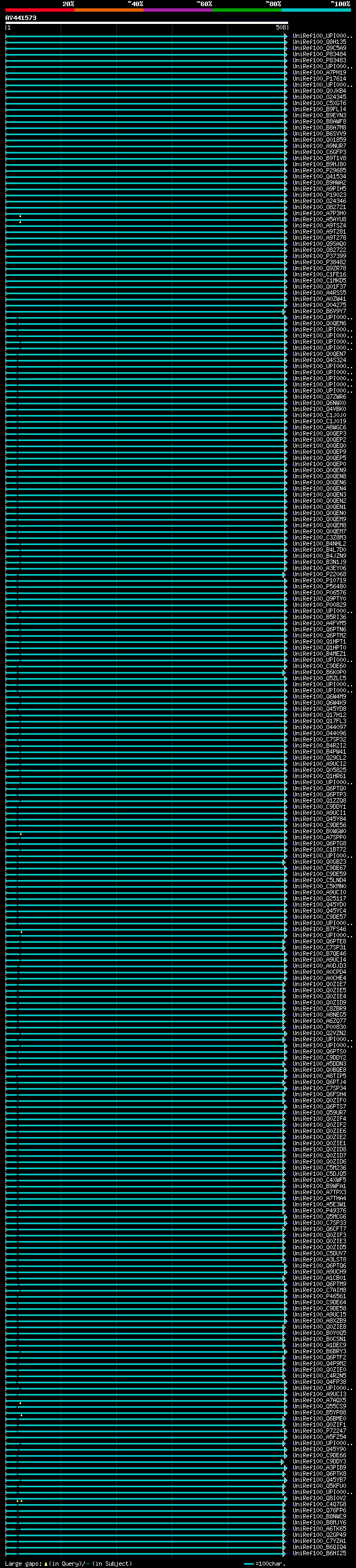356x1568 pixels.
Task: Choose hit UniRef100_P38482
Action: click(x=319, y=262)
